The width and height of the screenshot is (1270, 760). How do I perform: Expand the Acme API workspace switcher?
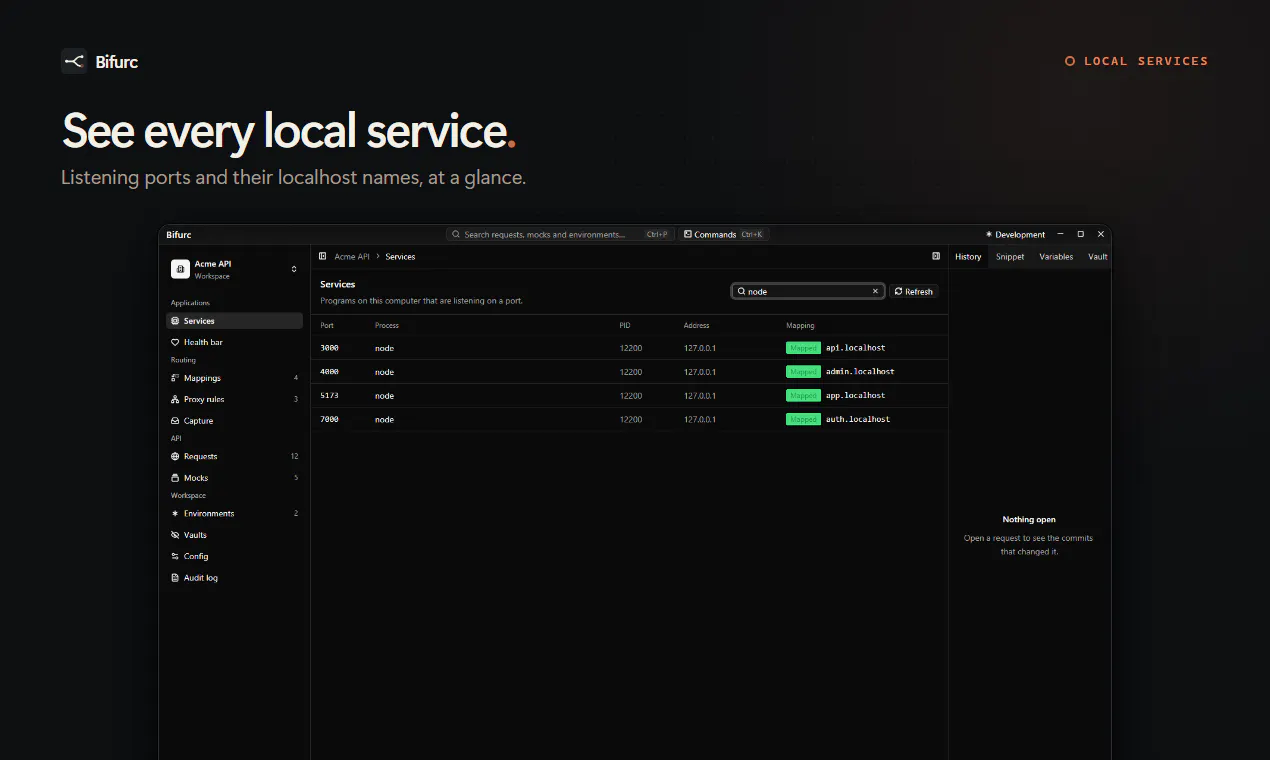pos(234,269)
